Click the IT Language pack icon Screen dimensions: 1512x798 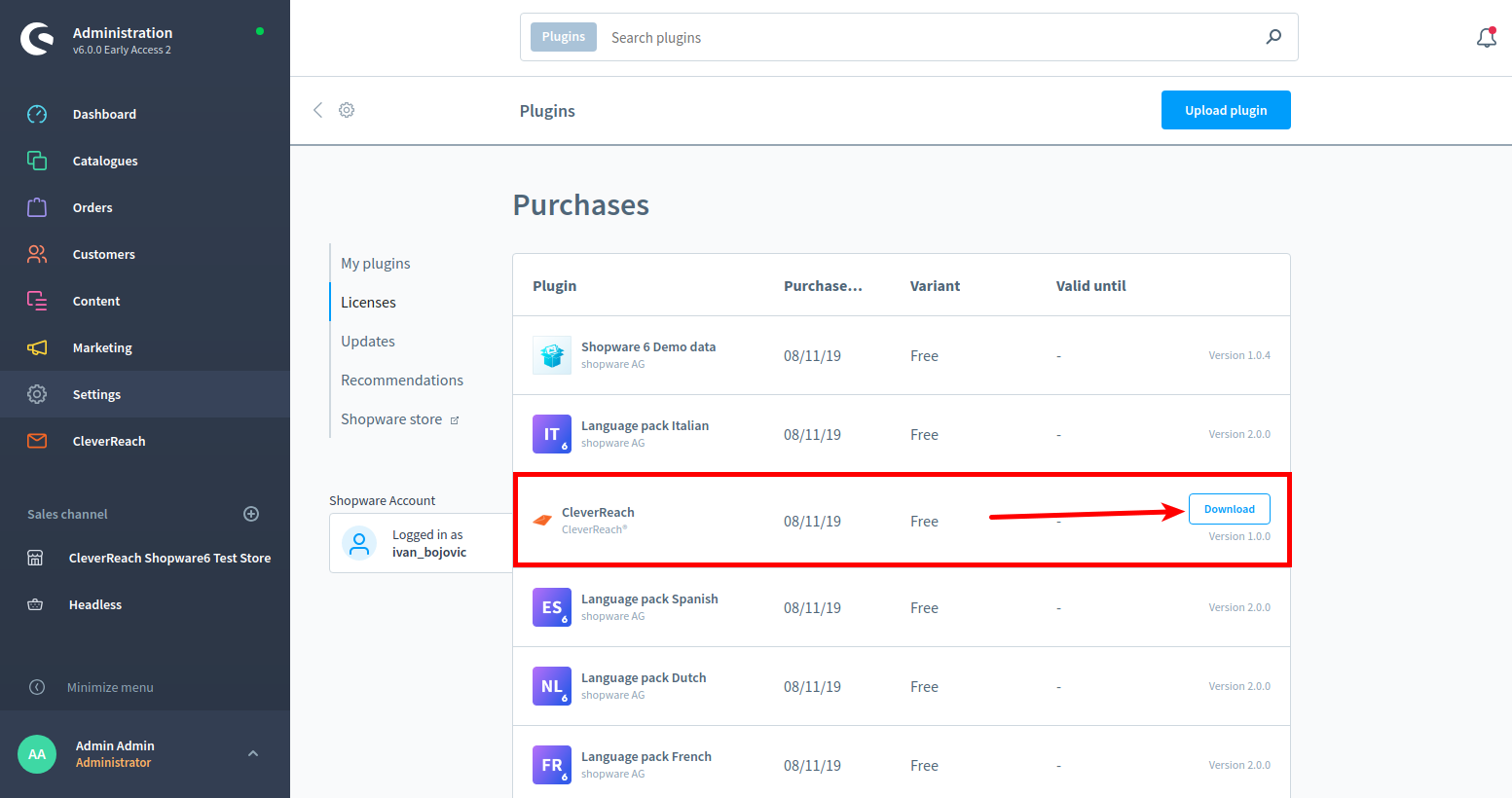(552, 434)
